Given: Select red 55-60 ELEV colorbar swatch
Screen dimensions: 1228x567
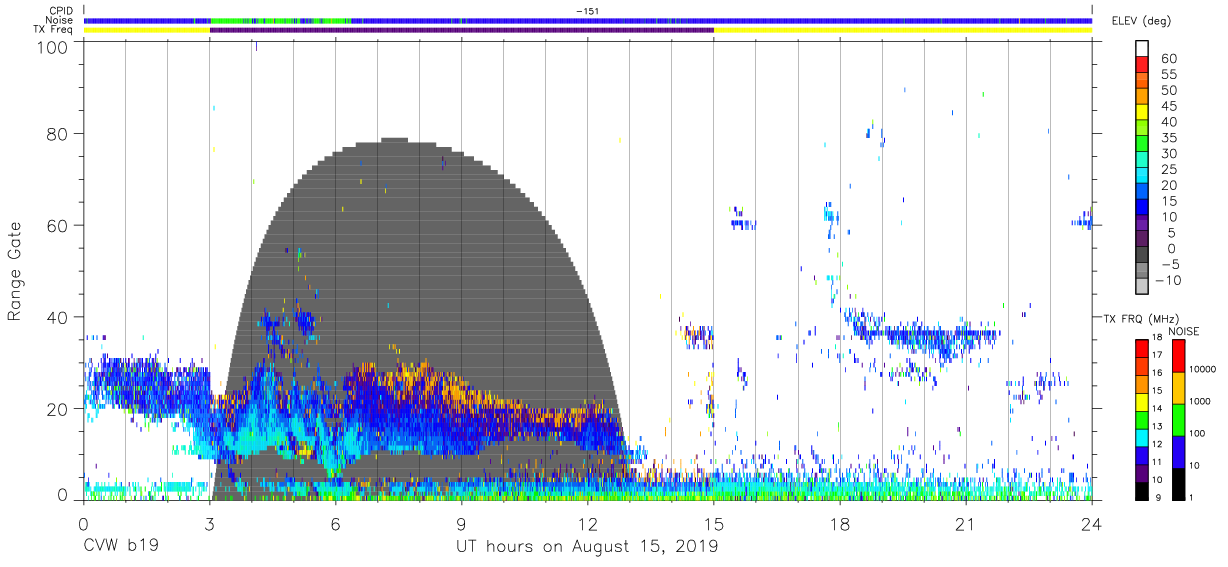Looking at the screenshot, I should coord(1143,66).
